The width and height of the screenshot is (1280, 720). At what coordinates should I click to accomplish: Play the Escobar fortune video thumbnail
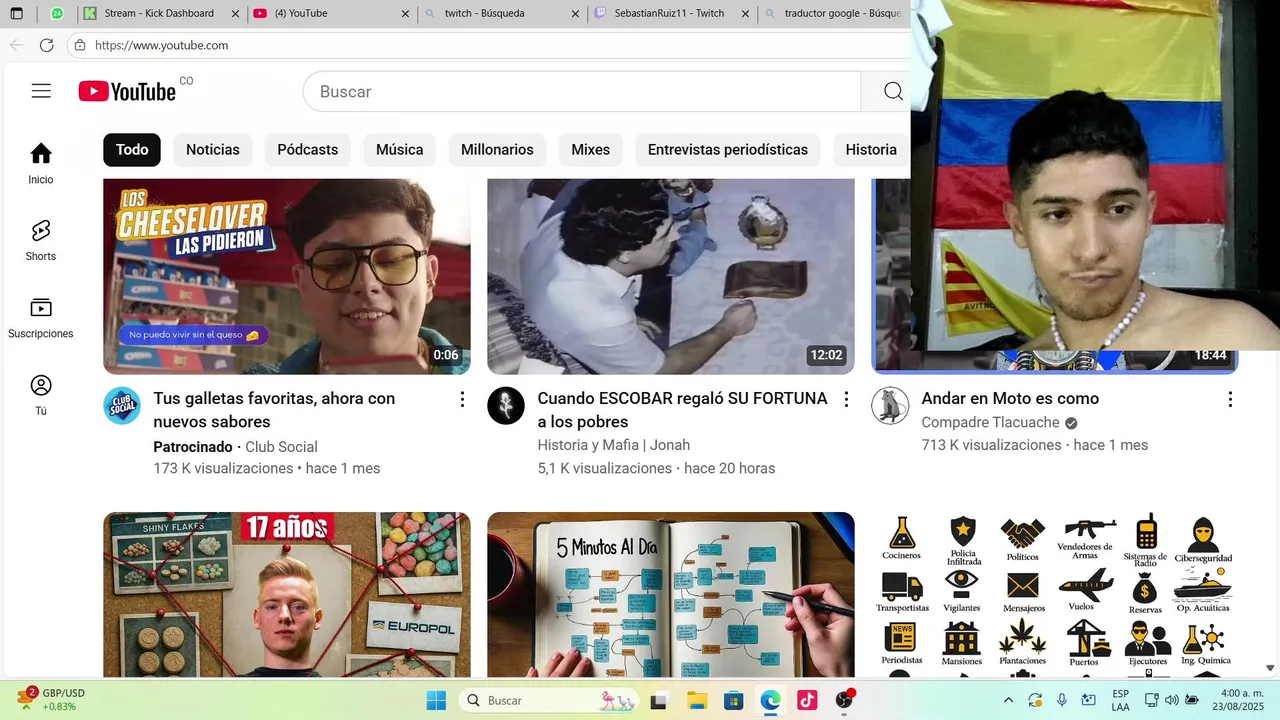tap(671, 276)
